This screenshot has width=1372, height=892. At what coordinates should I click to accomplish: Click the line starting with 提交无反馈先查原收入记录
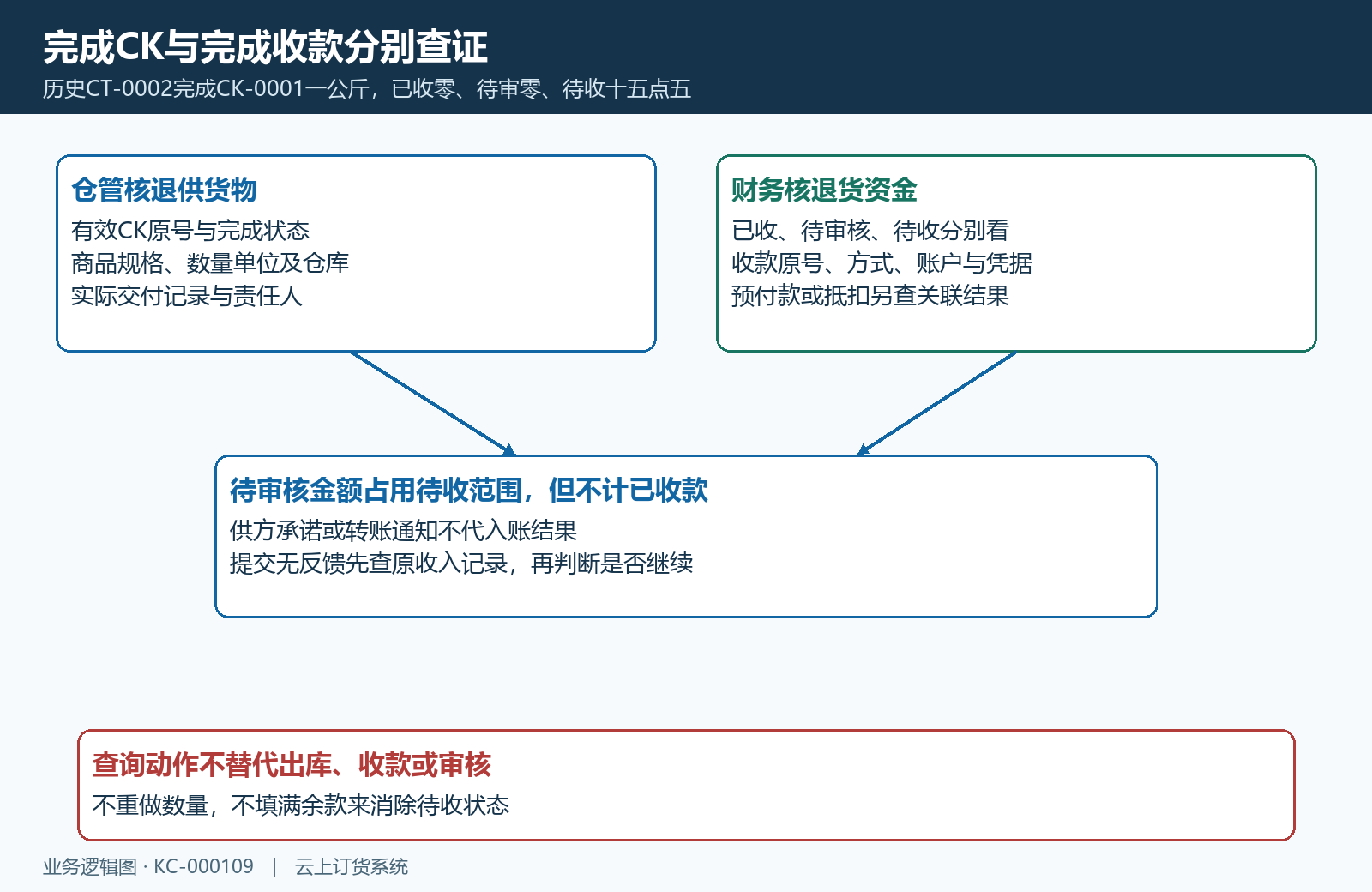(x=461, y=564)
